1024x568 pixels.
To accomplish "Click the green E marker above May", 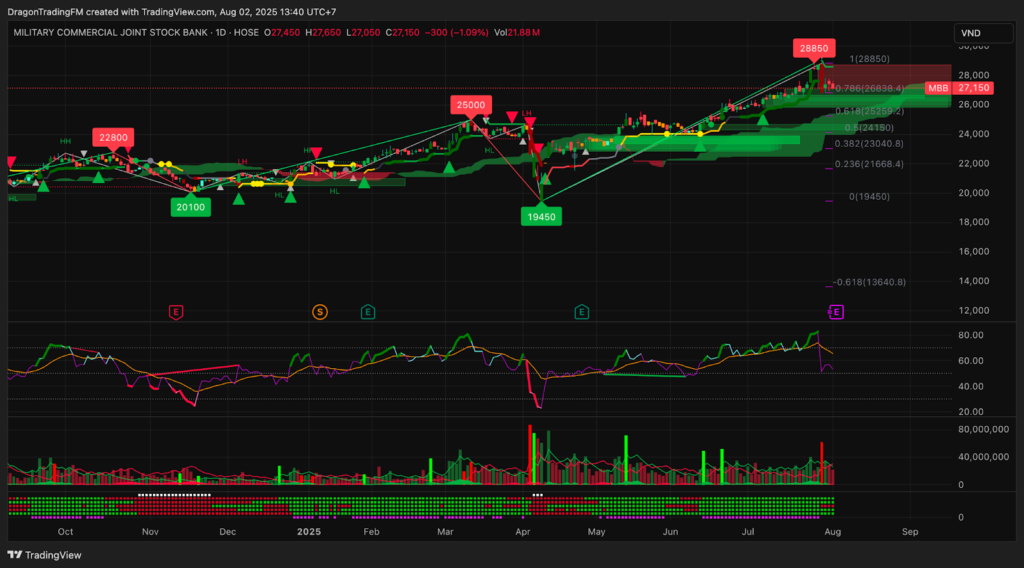I will [581, 312].
